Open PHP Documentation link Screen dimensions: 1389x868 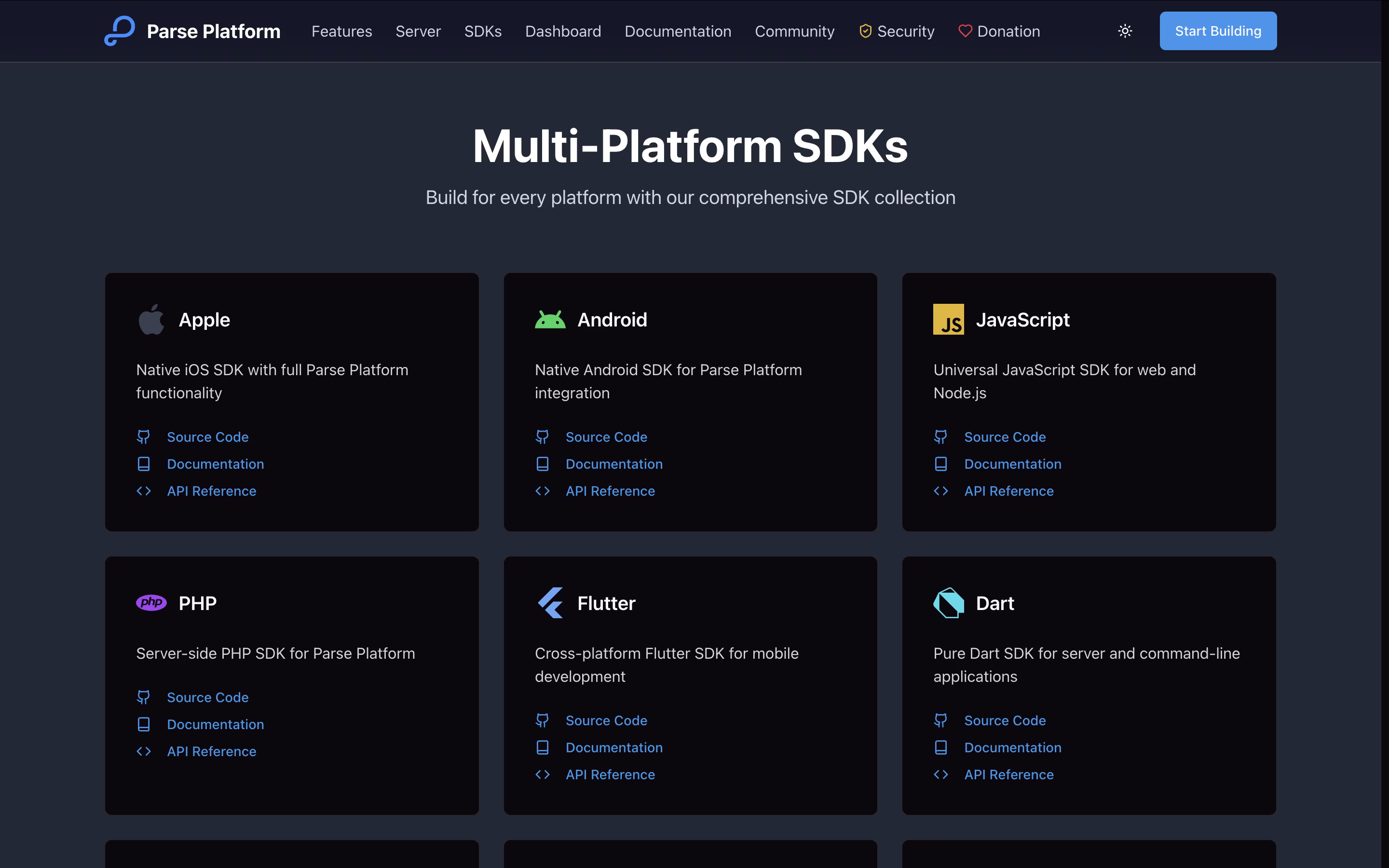click(x=215, y=724)
